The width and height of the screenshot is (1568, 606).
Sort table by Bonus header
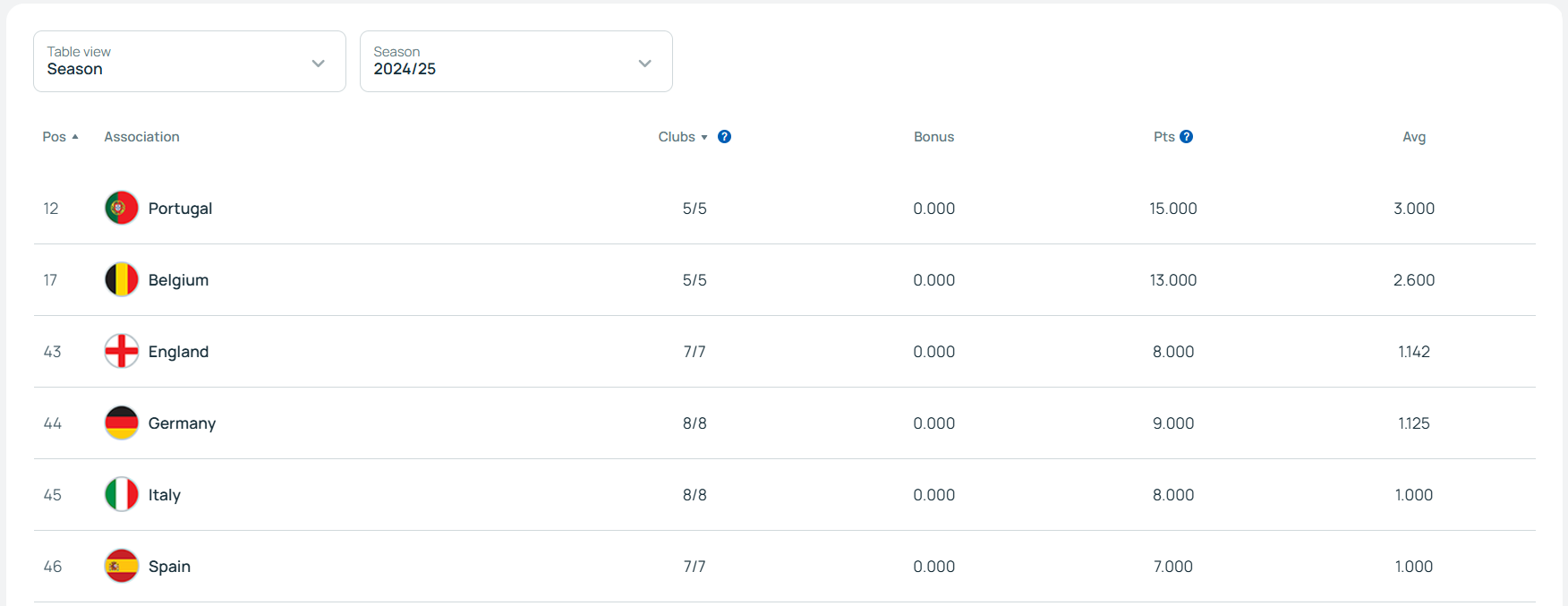pos(934,137)
